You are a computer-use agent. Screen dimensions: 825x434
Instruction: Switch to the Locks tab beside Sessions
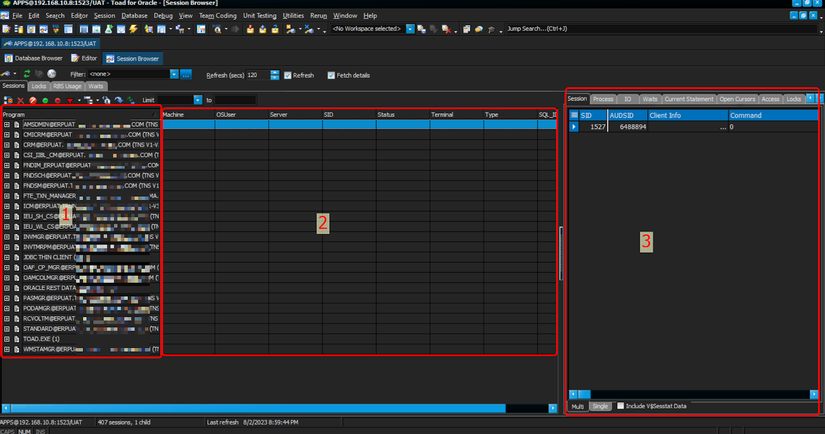click(39, 87)
